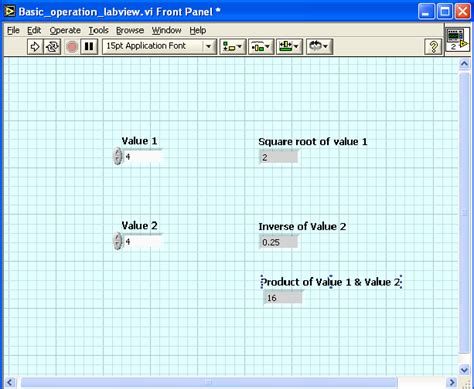The width and height of the screenshot is (474, 389).
Task: Open the Edit menu
Action: coord(34,30)
